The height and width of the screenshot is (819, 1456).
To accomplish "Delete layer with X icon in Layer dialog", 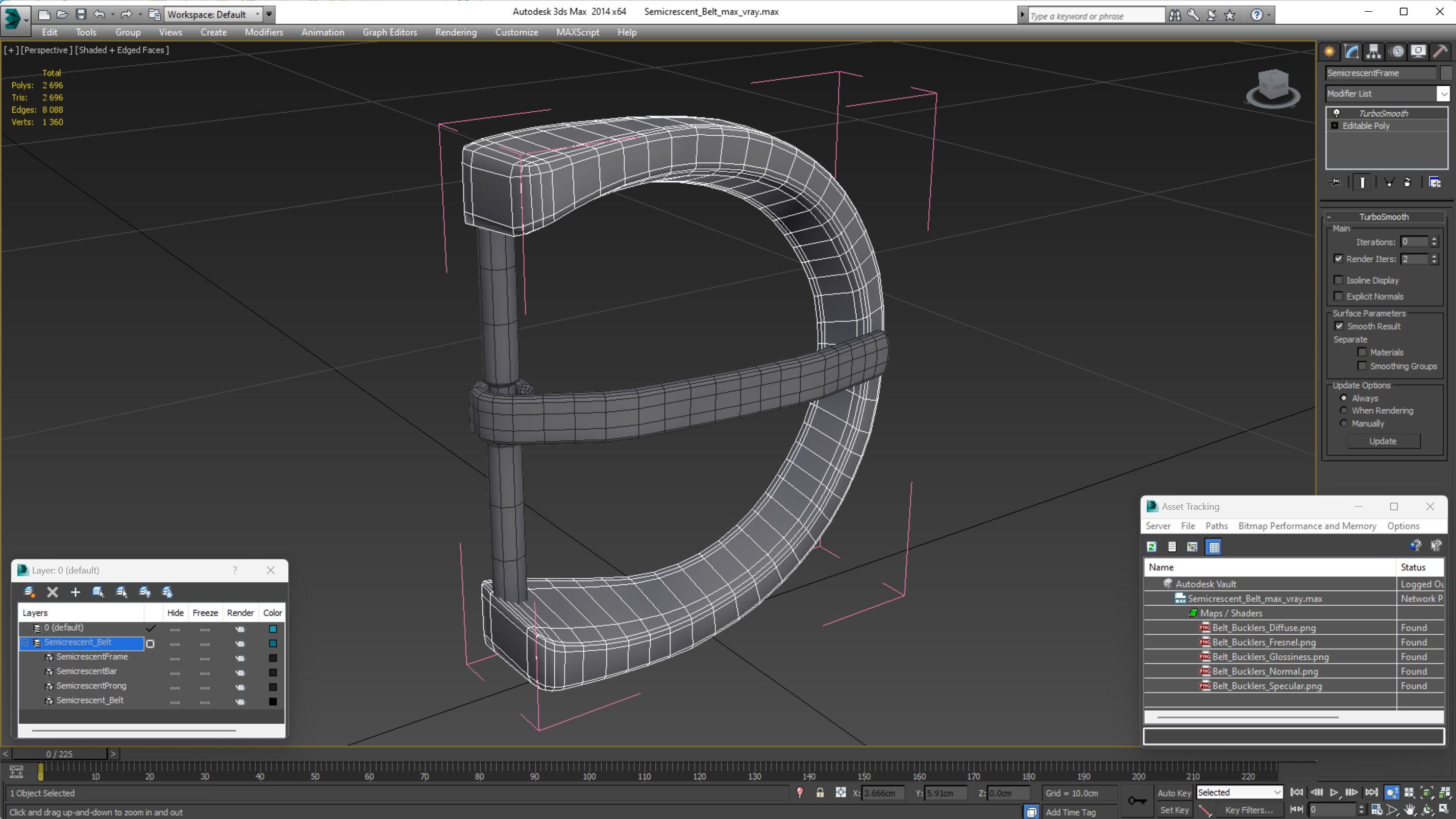I will 53,592.
